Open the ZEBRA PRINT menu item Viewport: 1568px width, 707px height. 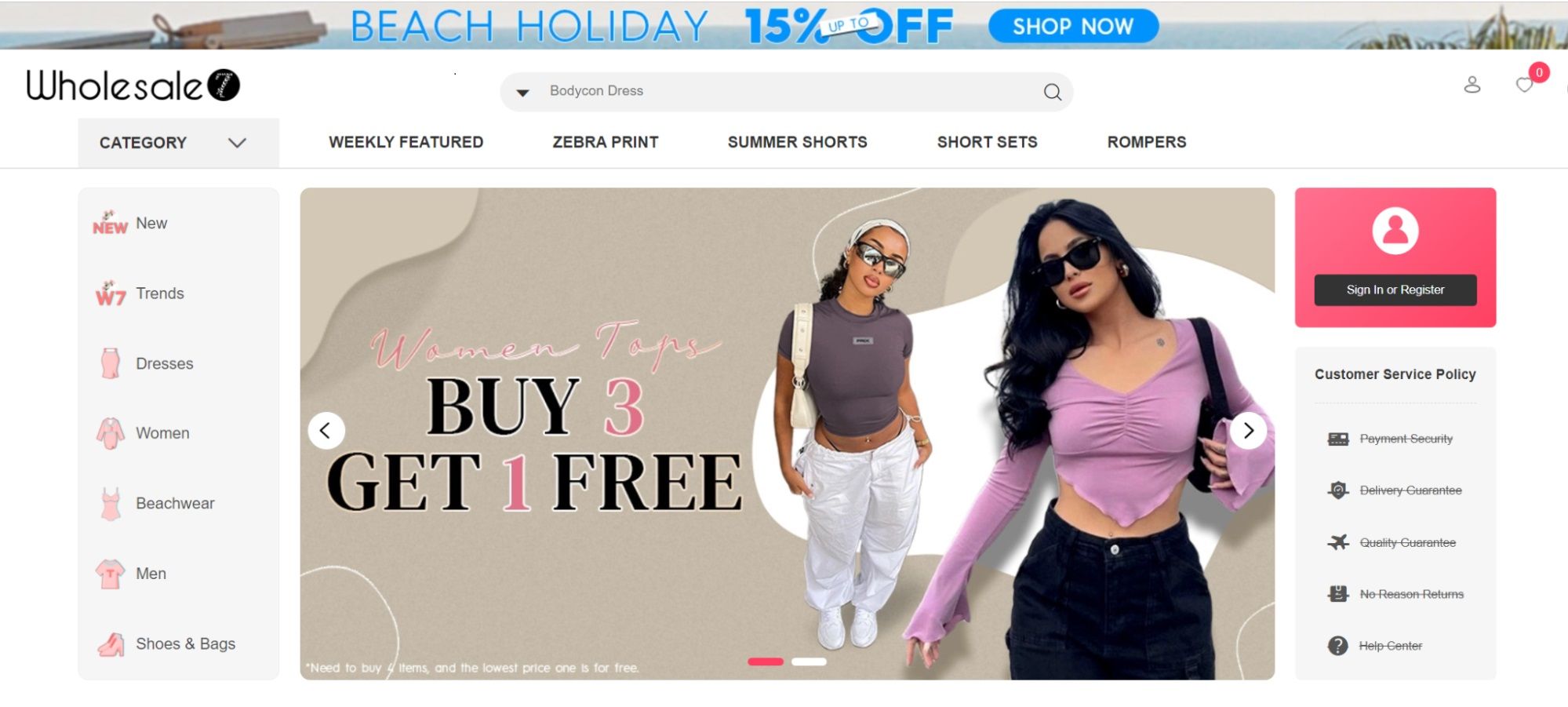click(x=606, y=142)
